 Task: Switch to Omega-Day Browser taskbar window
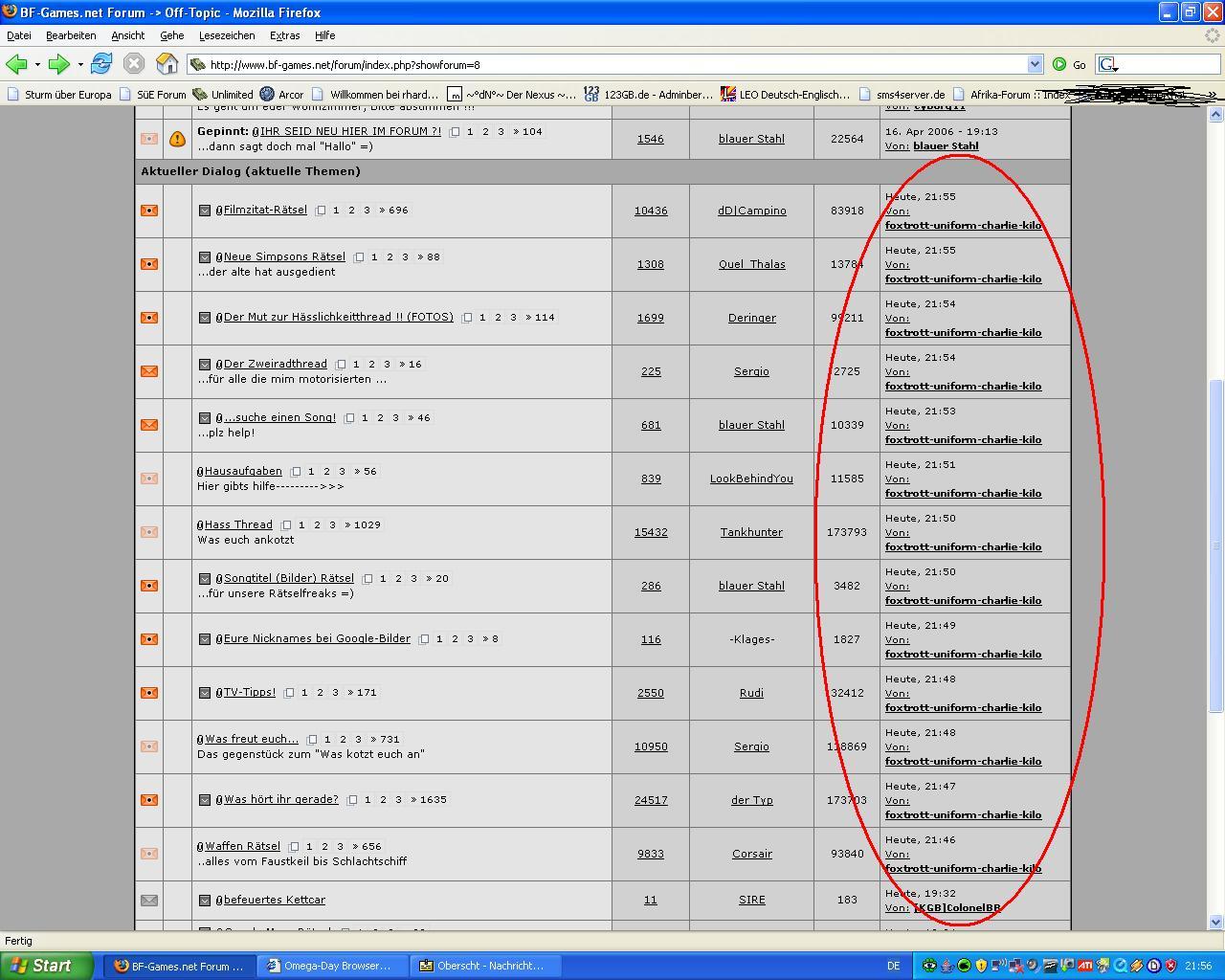333,966
